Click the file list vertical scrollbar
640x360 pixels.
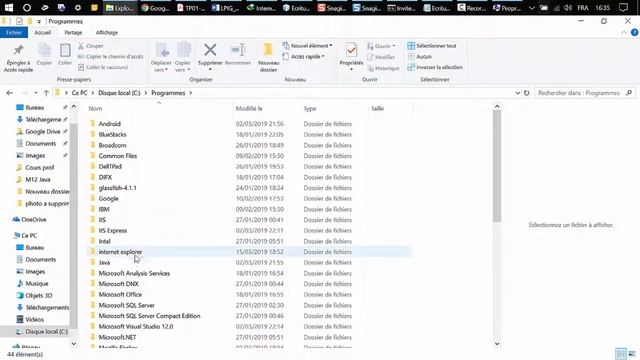(497, 166)
